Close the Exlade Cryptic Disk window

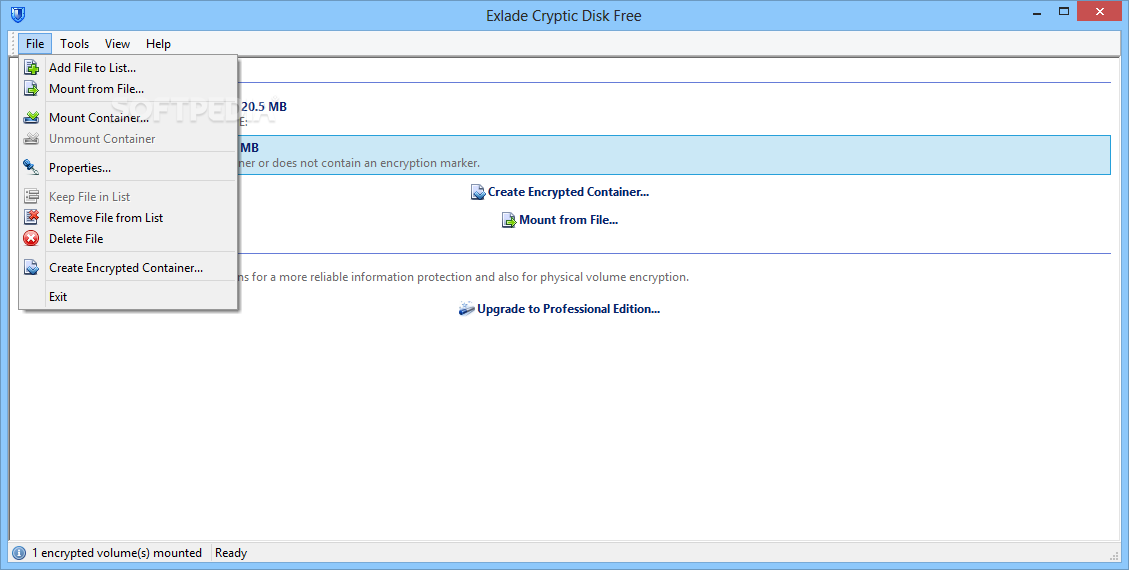1099,12
